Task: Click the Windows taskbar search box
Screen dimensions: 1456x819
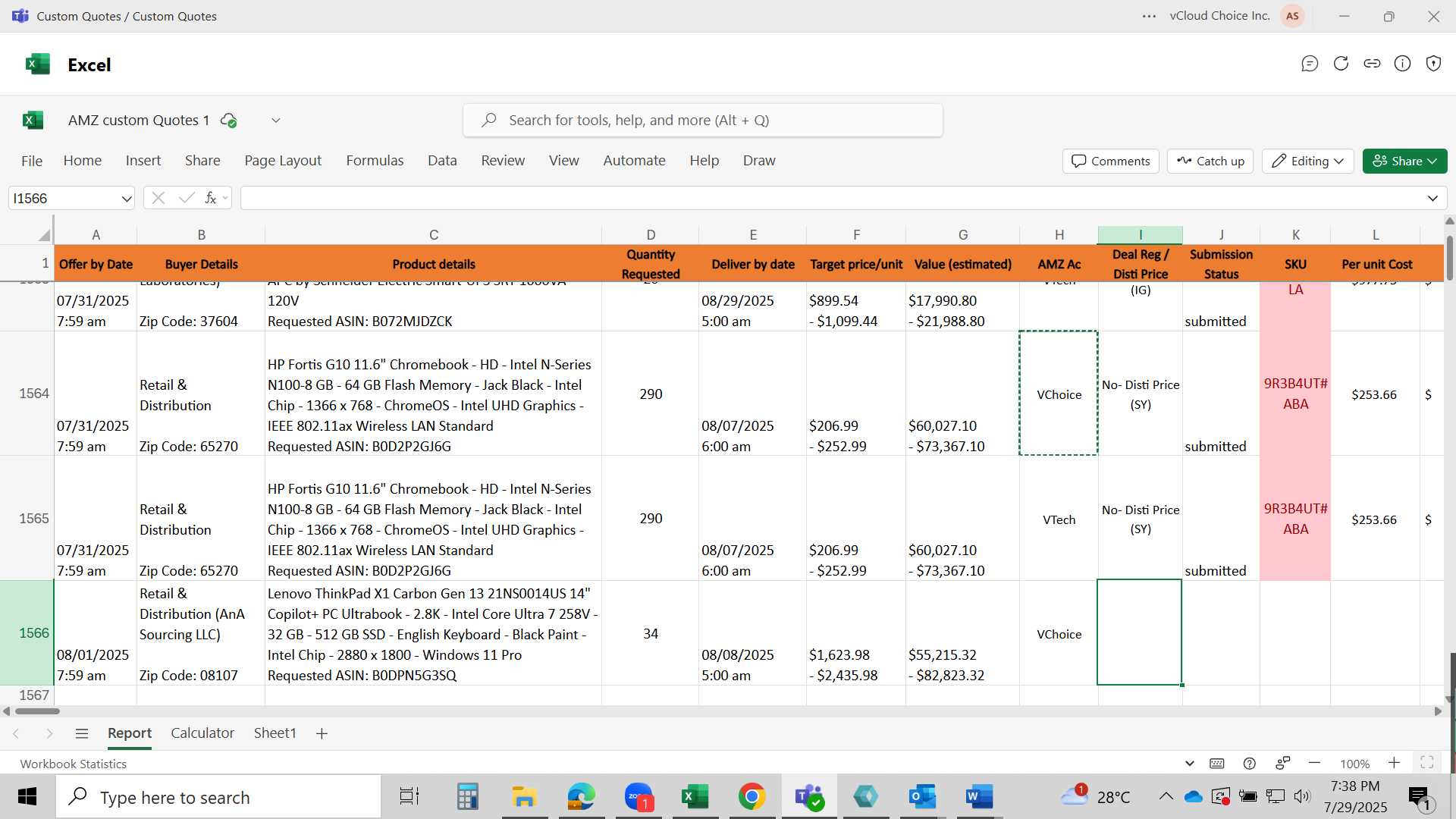Action: pyautogui.click(x=218, y=797)
